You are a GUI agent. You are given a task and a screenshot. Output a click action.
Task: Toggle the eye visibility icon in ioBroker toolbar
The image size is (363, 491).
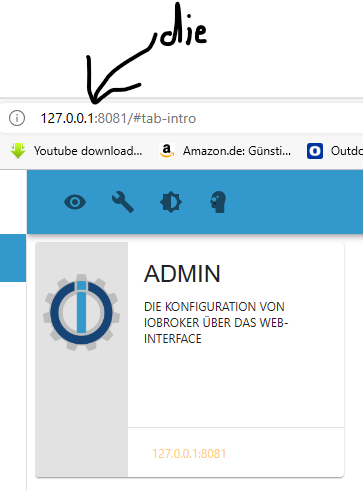75,202
